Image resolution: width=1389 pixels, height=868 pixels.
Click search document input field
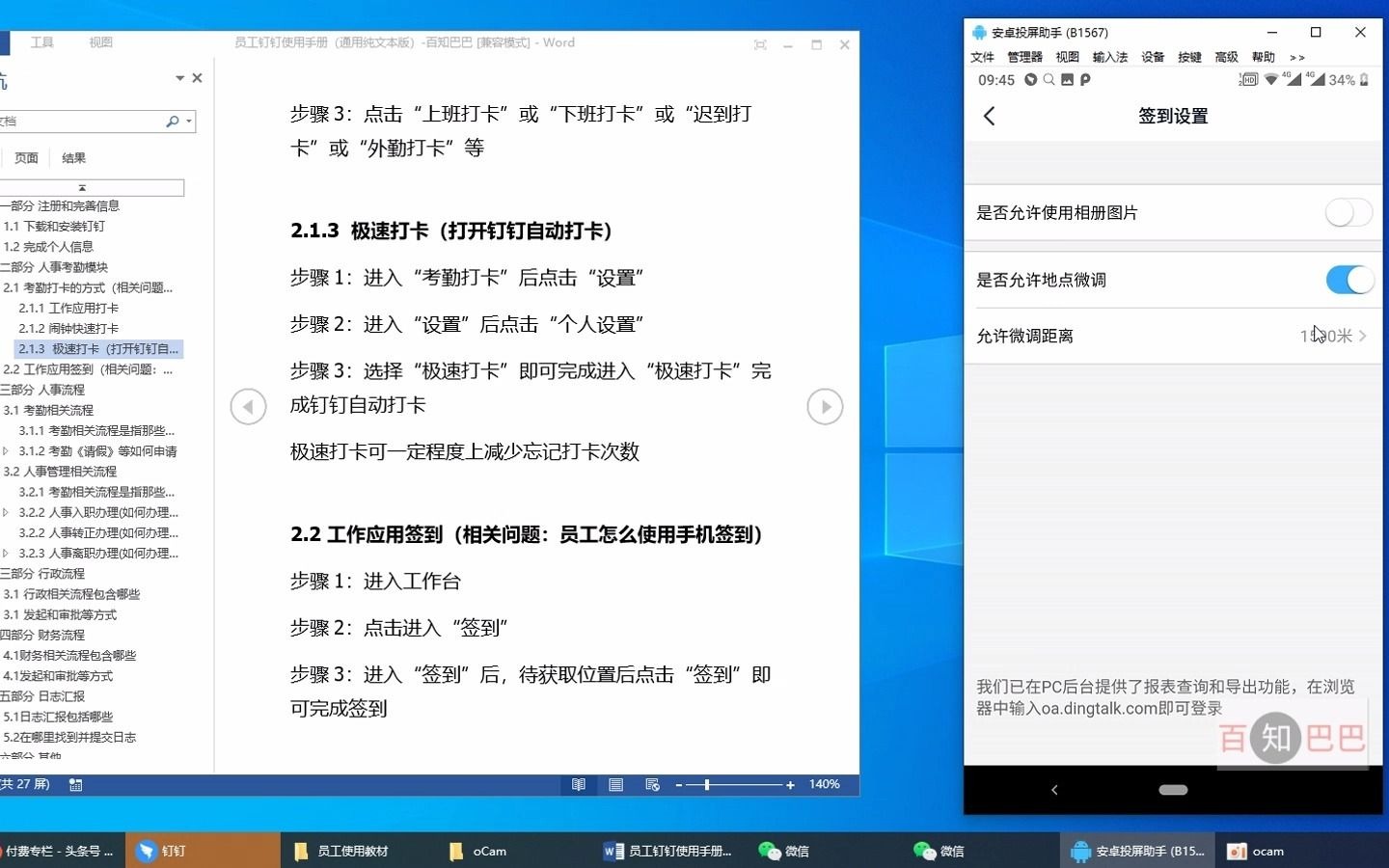tap(82, 122)
